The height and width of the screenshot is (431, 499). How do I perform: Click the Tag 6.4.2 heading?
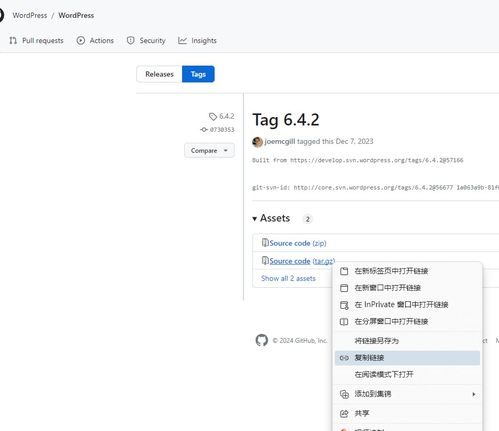click(x=286, y=120)
